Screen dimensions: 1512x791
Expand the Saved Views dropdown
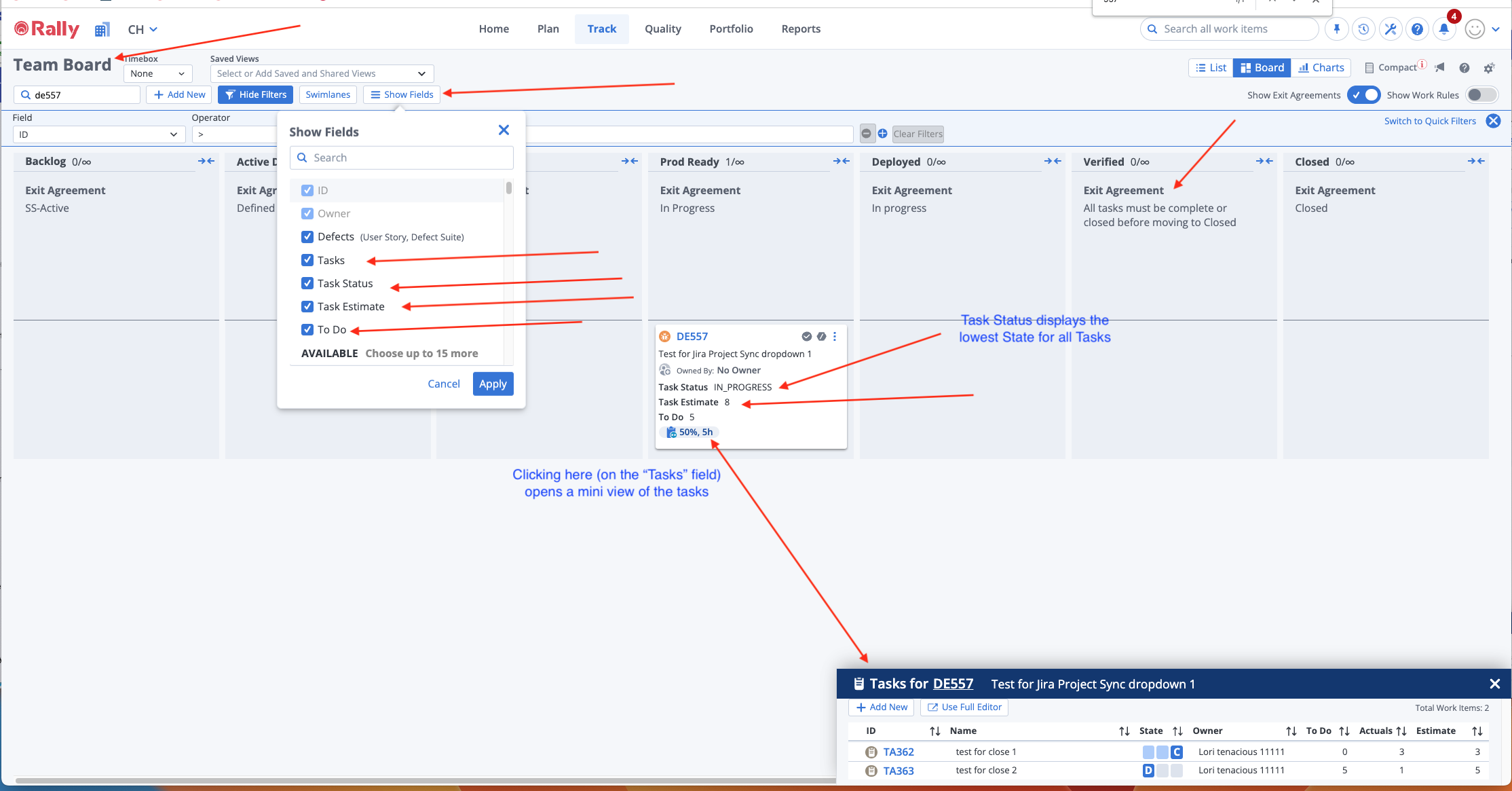[322, 73]
